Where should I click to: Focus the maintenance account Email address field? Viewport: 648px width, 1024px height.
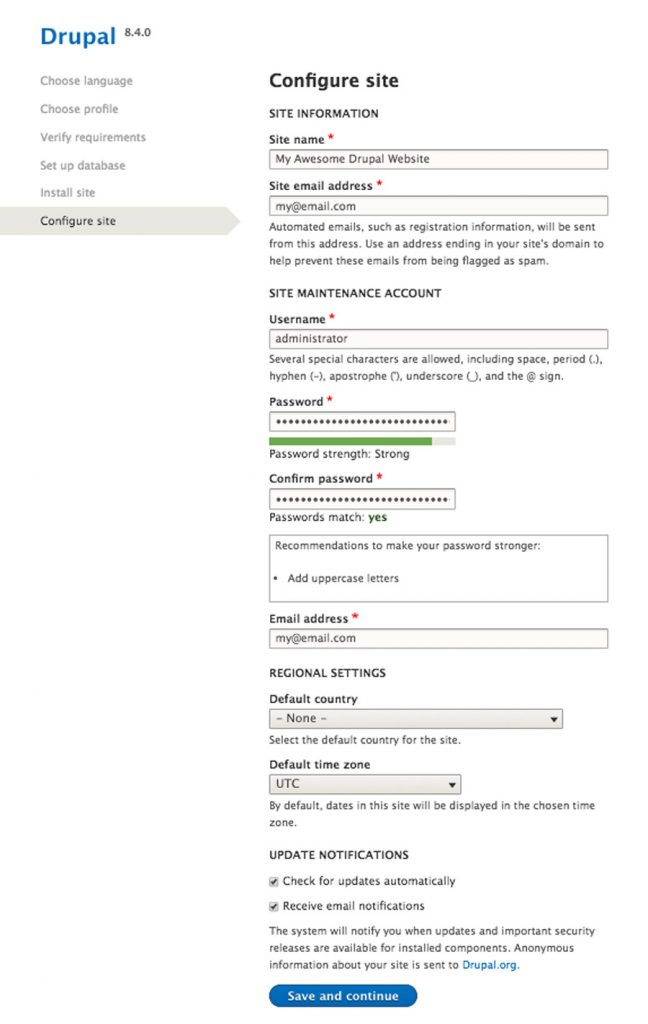438,638
